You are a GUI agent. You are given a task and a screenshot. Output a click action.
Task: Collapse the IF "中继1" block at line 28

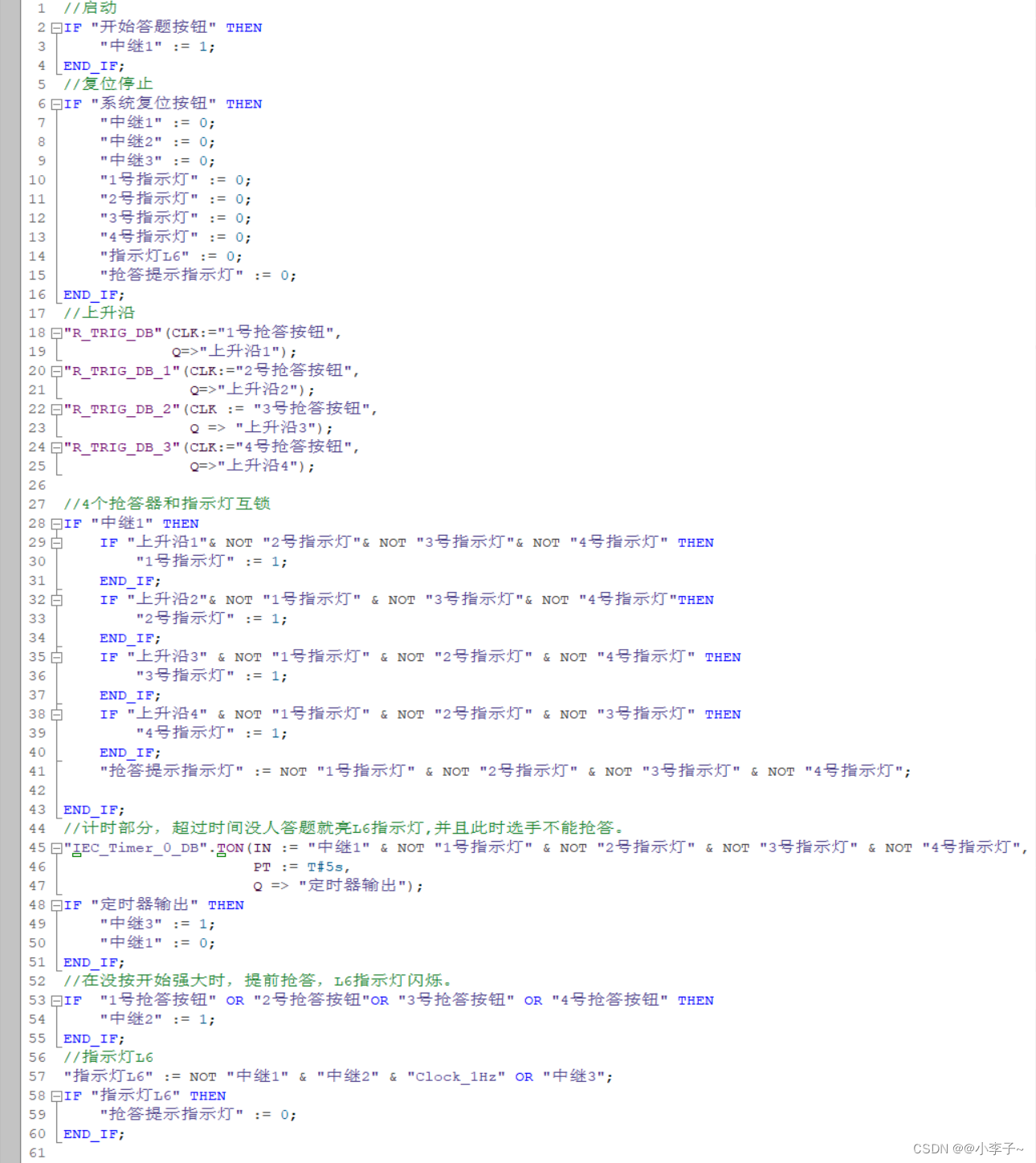point(56,524)
